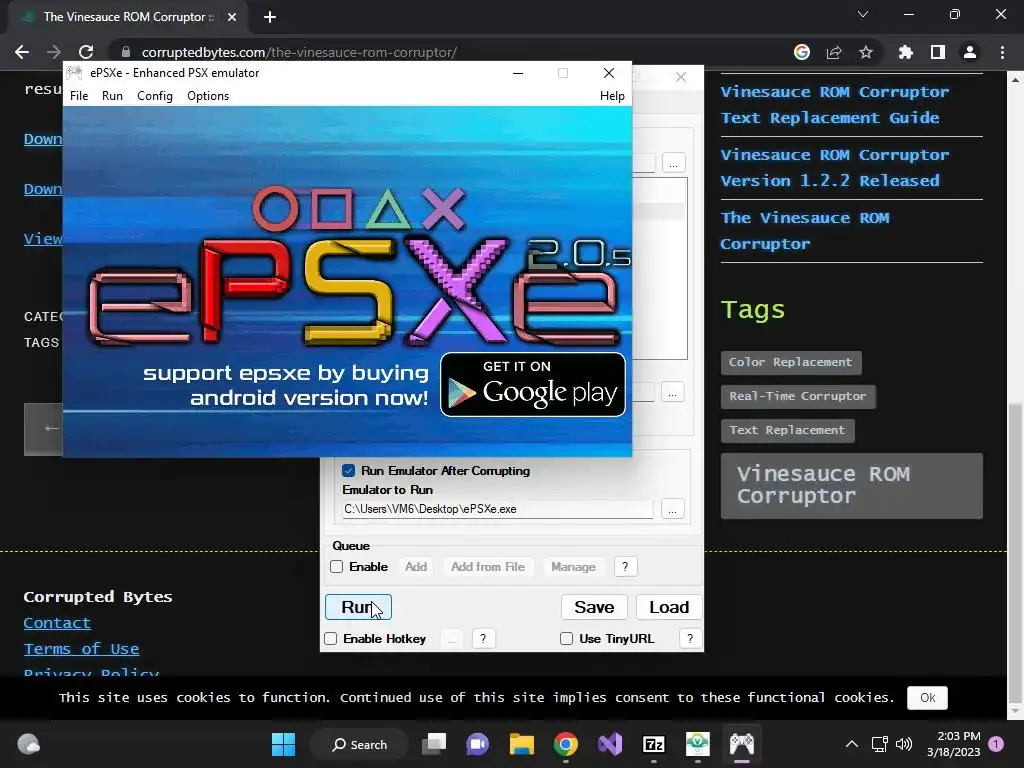Click the Get it on Google Play badge
The image size is (1024, 768).
(x=533, y=385)
